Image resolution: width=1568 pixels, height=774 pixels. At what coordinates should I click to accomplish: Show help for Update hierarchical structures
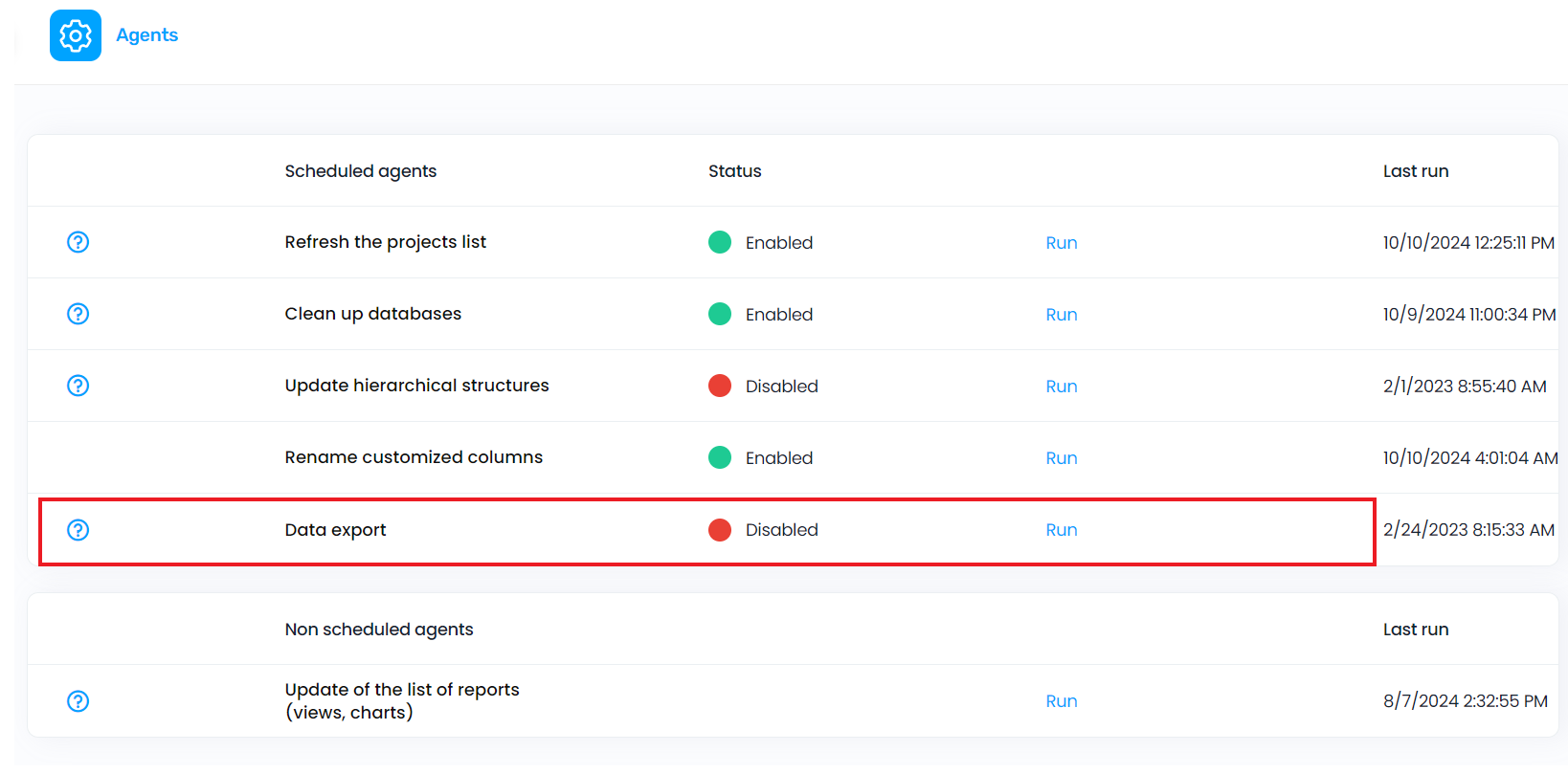pyautogui.click(x=78, y=386)
